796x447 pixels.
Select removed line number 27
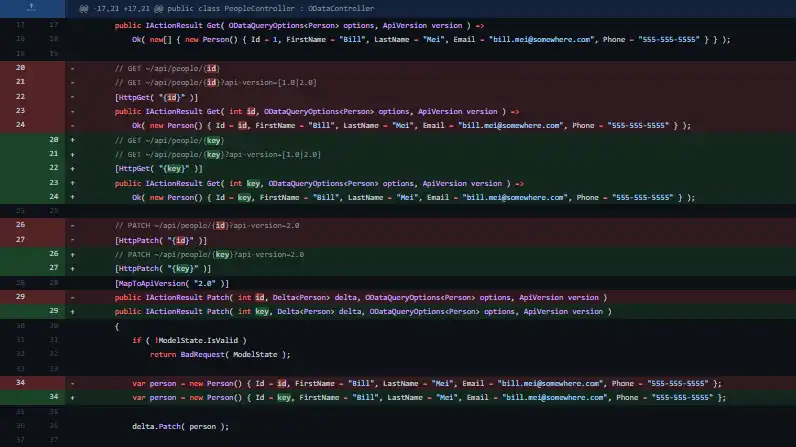[x=20, y=239]
